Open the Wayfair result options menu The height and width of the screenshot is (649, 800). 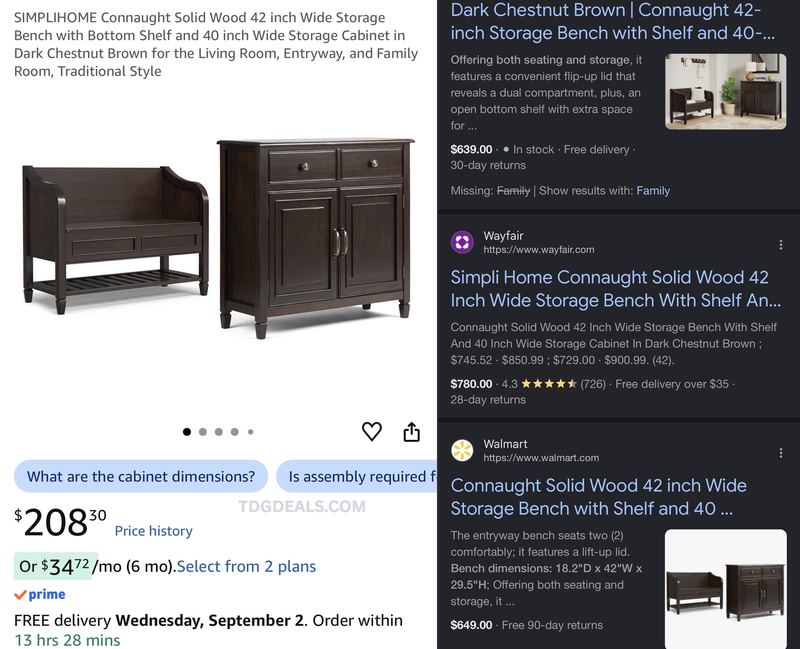[781, 245]
